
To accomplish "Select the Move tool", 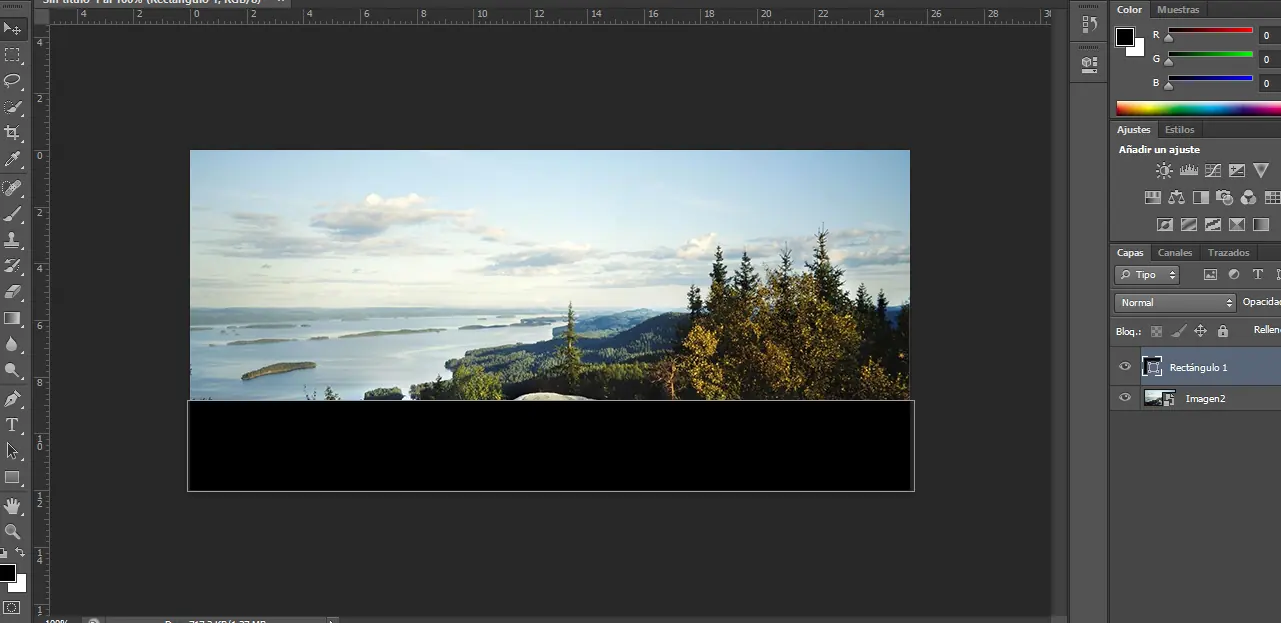I will (x=12, y=29).
